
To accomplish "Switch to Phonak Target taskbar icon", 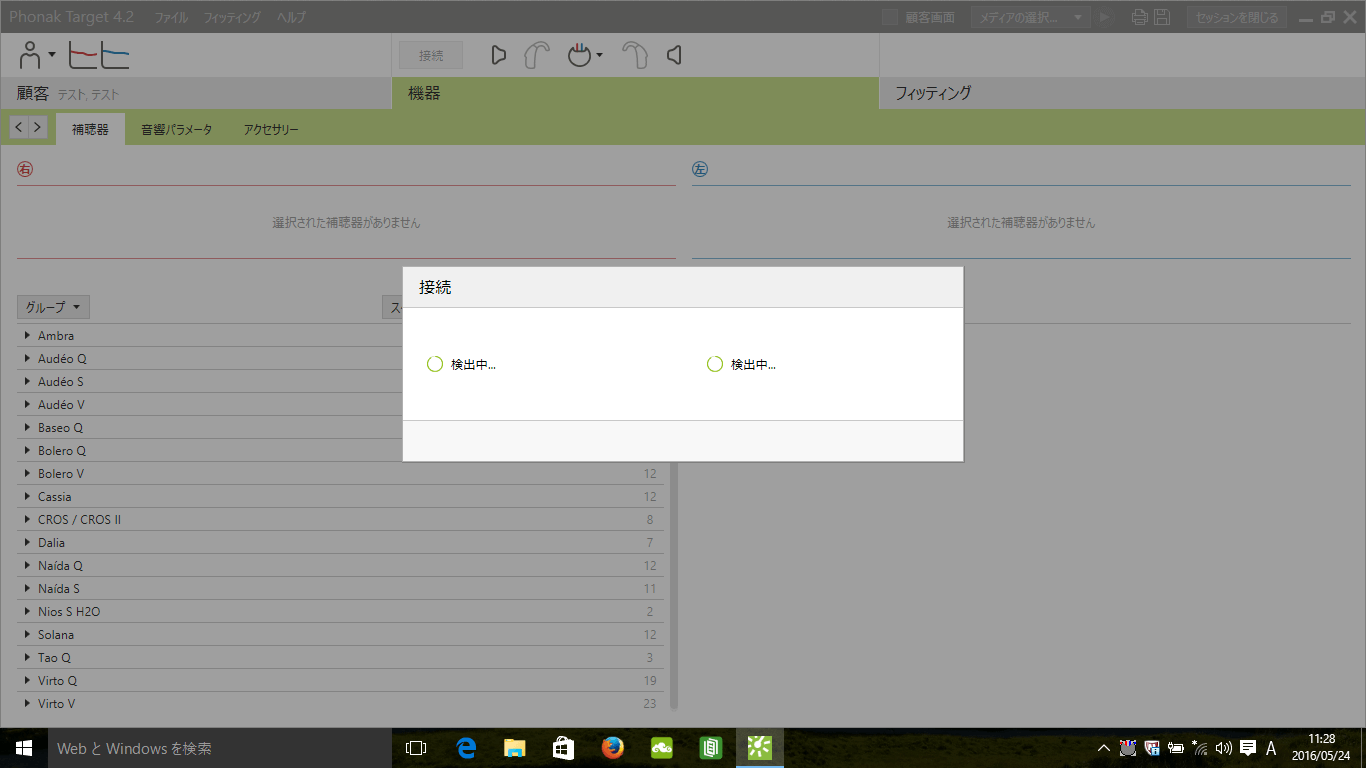I will click(x=760, y=748).
